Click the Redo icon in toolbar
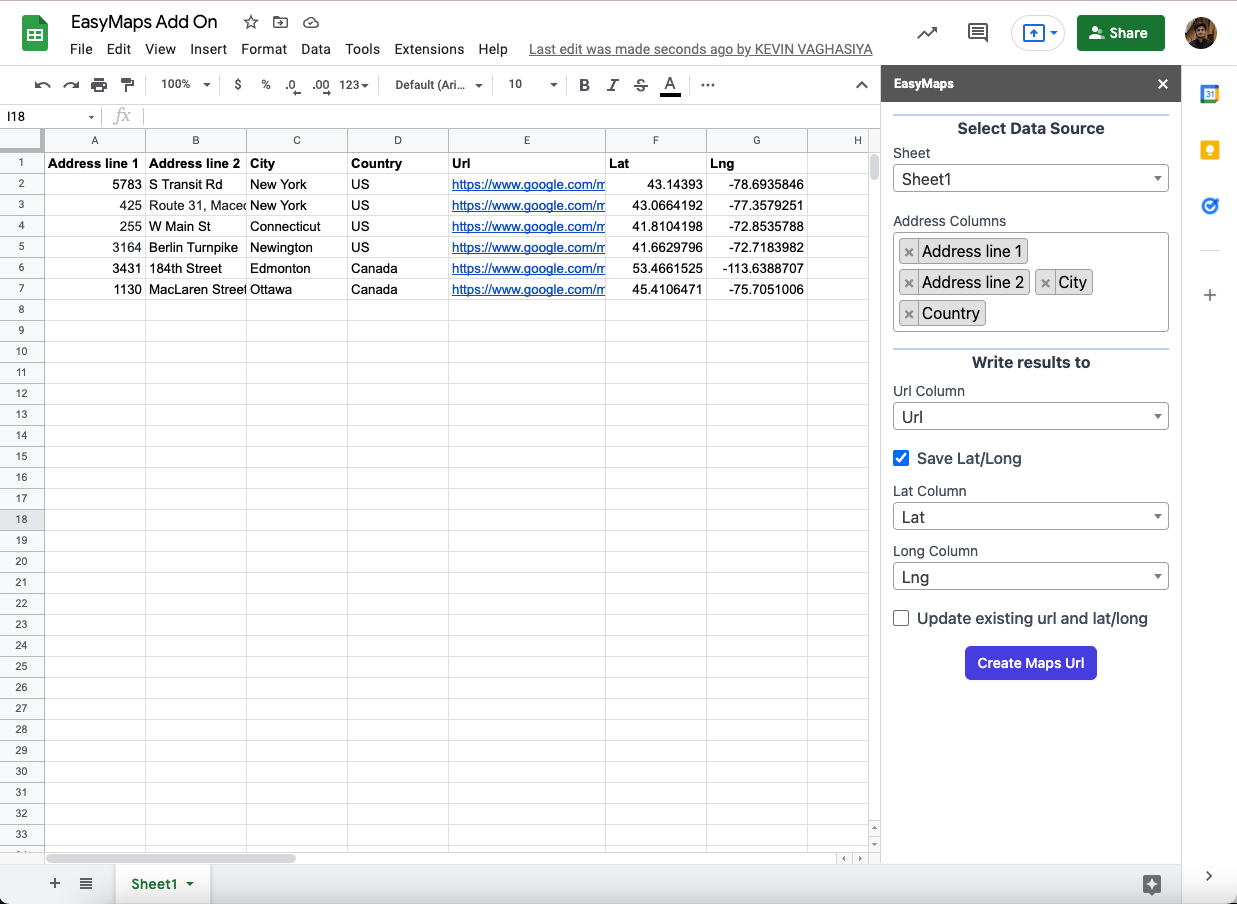The height and width of the screenshot is (904, 1237). 70,85
